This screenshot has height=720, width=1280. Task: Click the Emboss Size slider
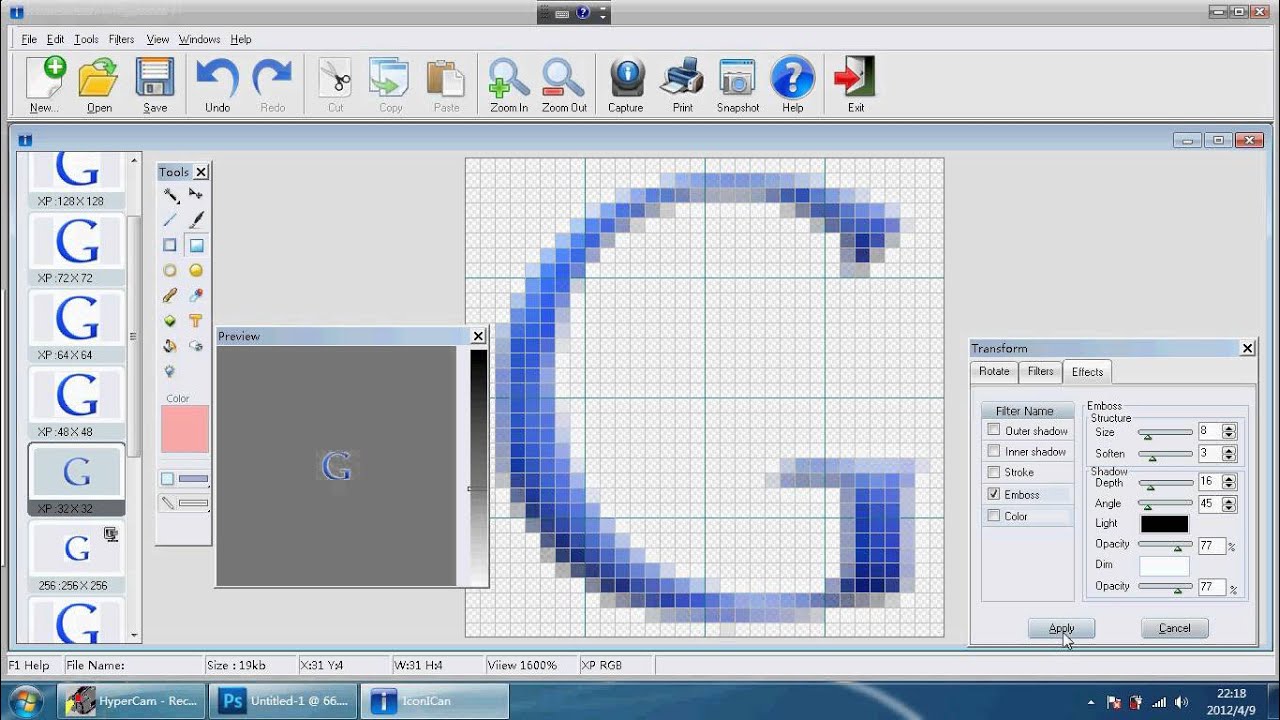[1165, 433]
